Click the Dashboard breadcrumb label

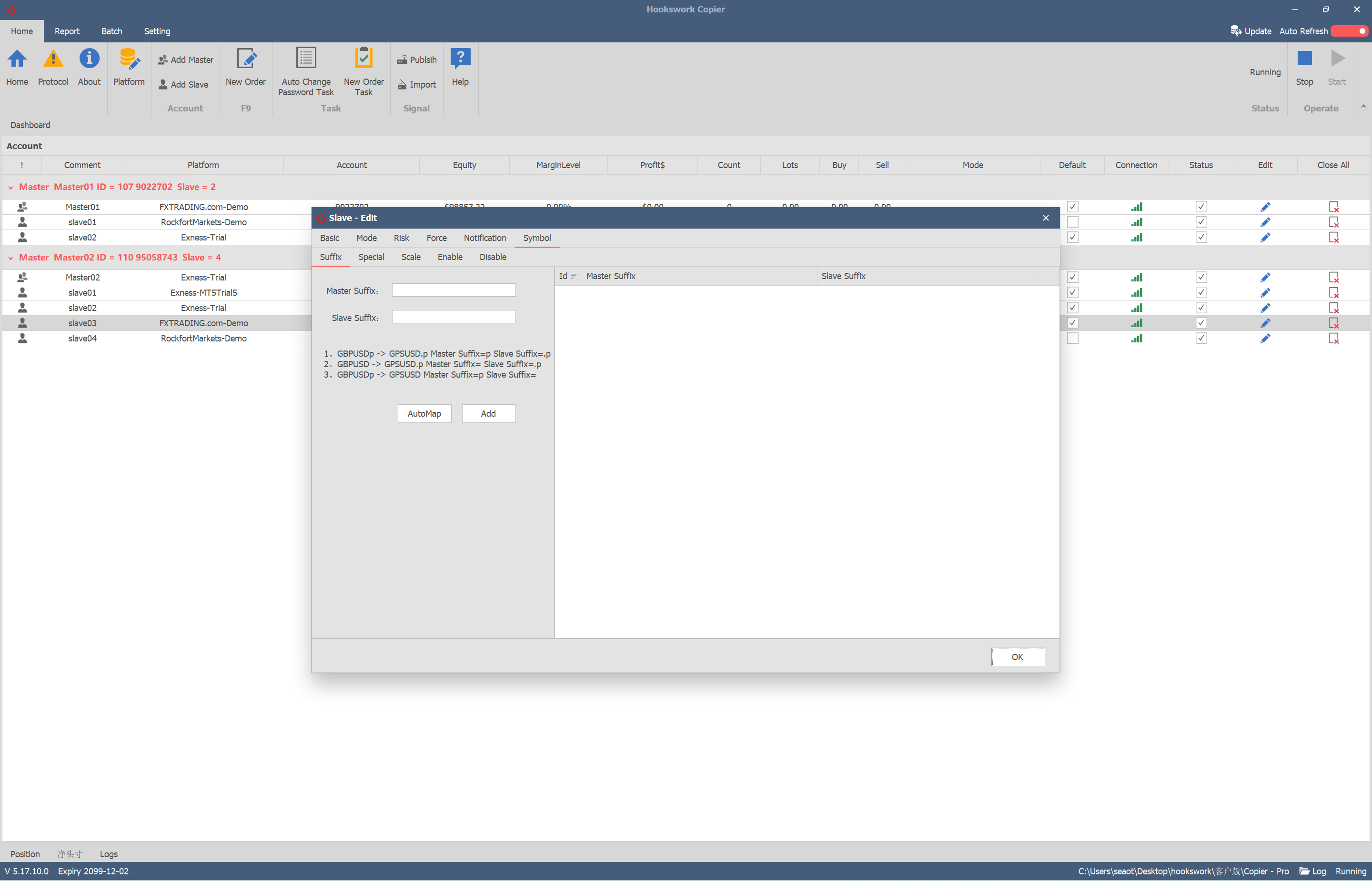30,125
